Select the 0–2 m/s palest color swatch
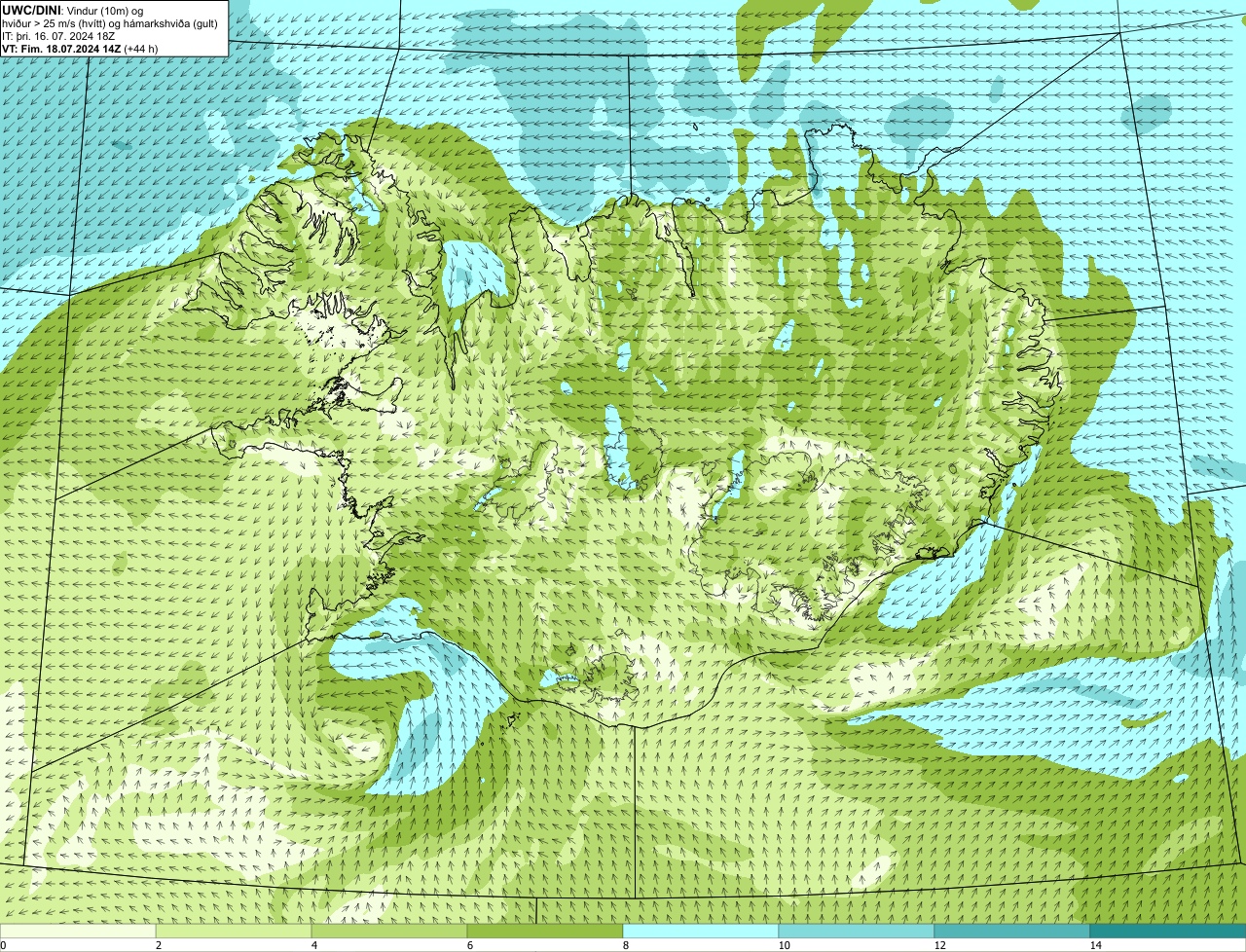The image size is (1246, 952). click(x=78, y=931)
